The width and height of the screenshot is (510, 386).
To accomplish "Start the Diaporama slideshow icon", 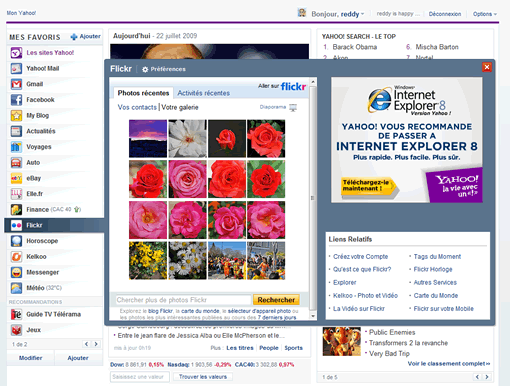I will tap(293, 107).
